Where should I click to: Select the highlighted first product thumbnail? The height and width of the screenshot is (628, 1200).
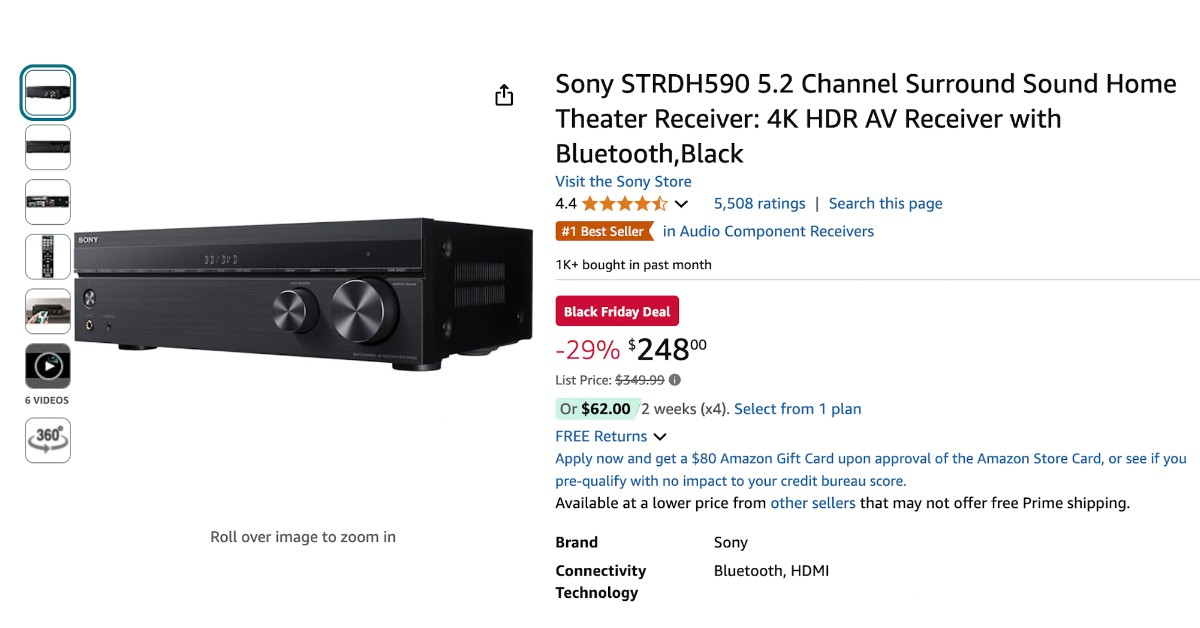(47, 92)
